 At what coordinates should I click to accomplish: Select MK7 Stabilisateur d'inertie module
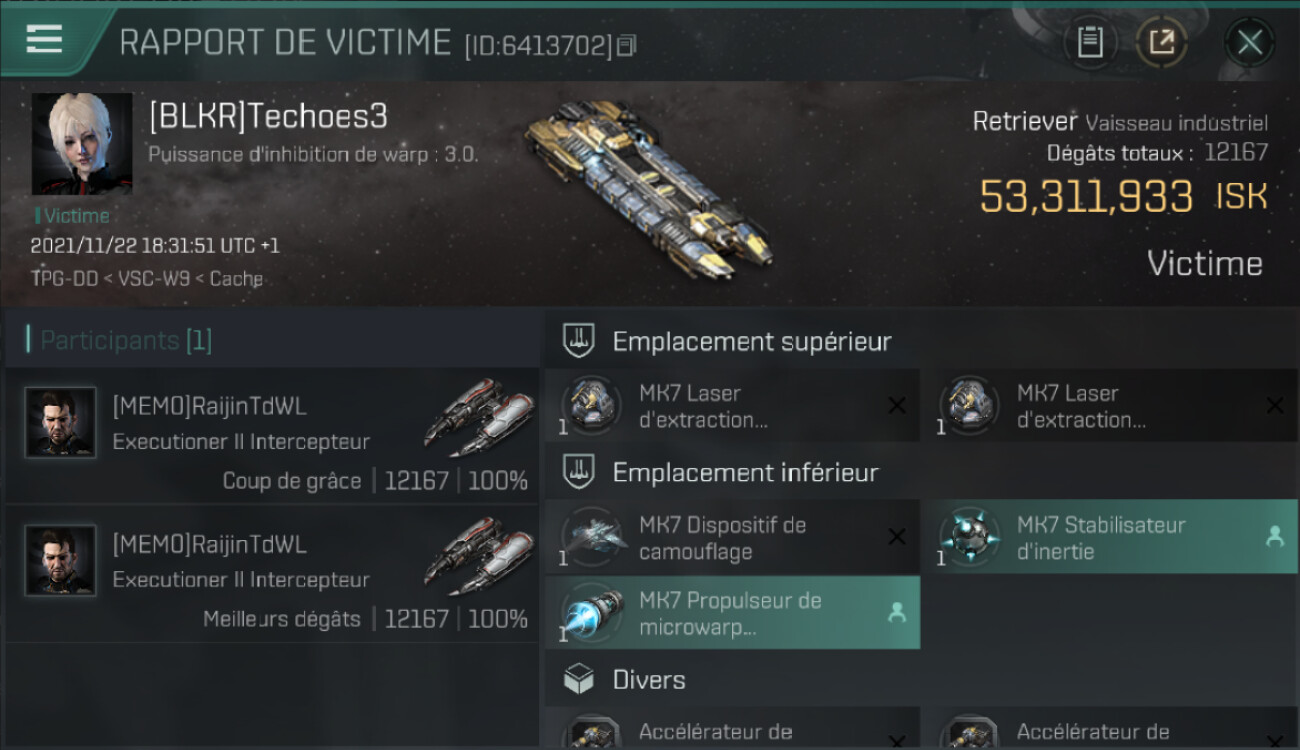[x=1109, y=537]
